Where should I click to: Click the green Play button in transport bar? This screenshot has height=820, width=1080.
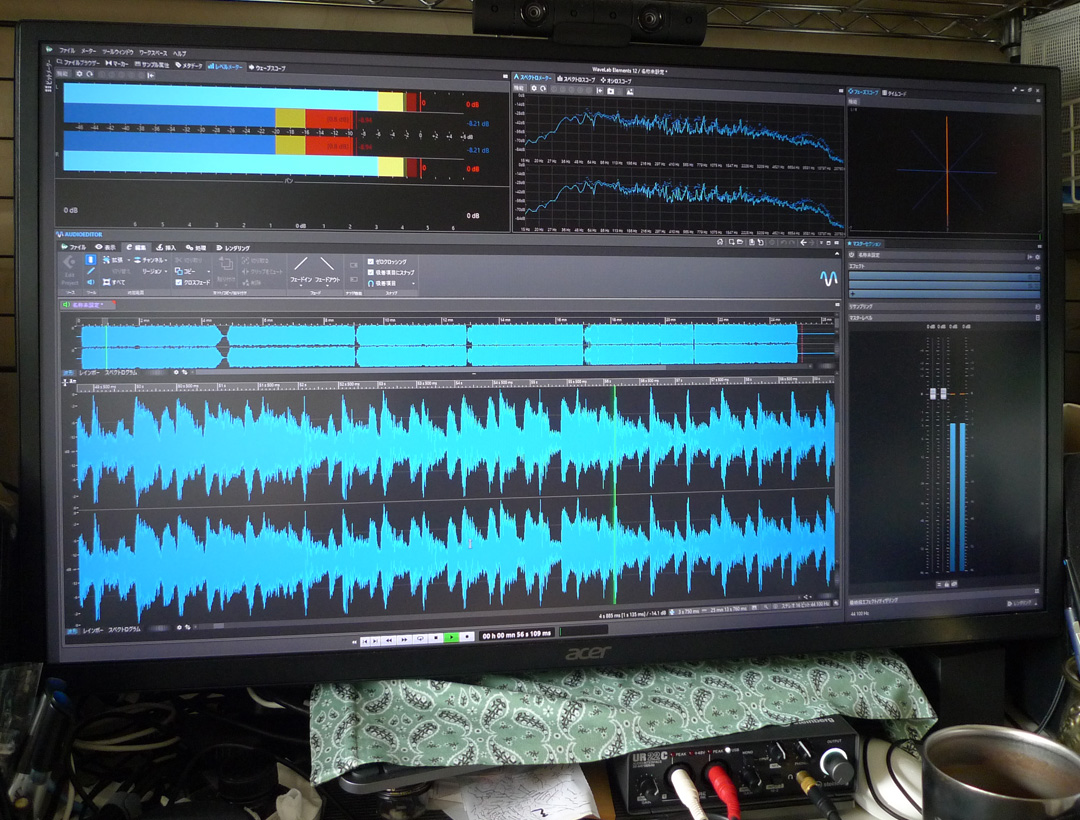(x=451, y=636)
